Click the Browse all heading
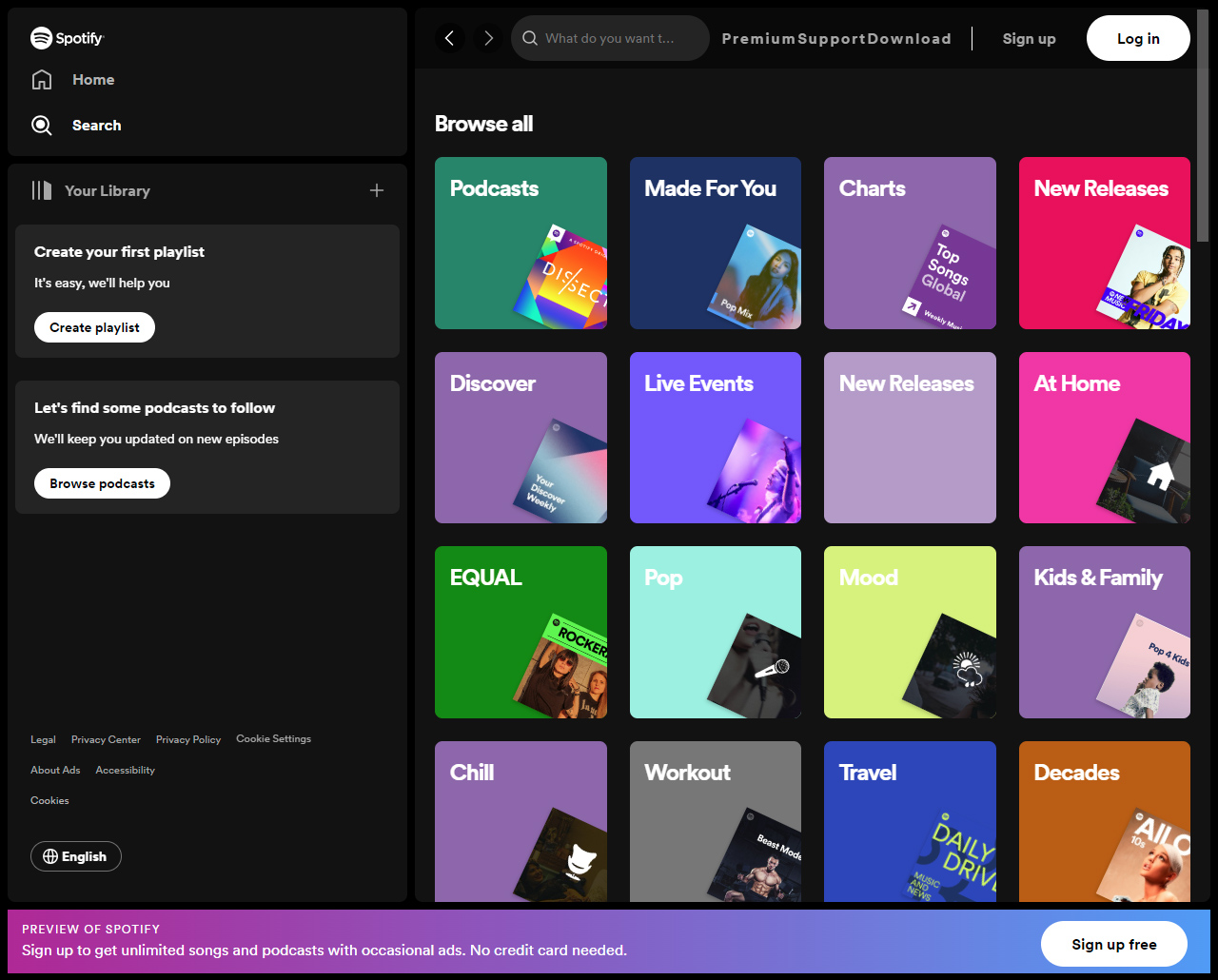Screen dimensions: 1218x980 (x=483, y=124)
